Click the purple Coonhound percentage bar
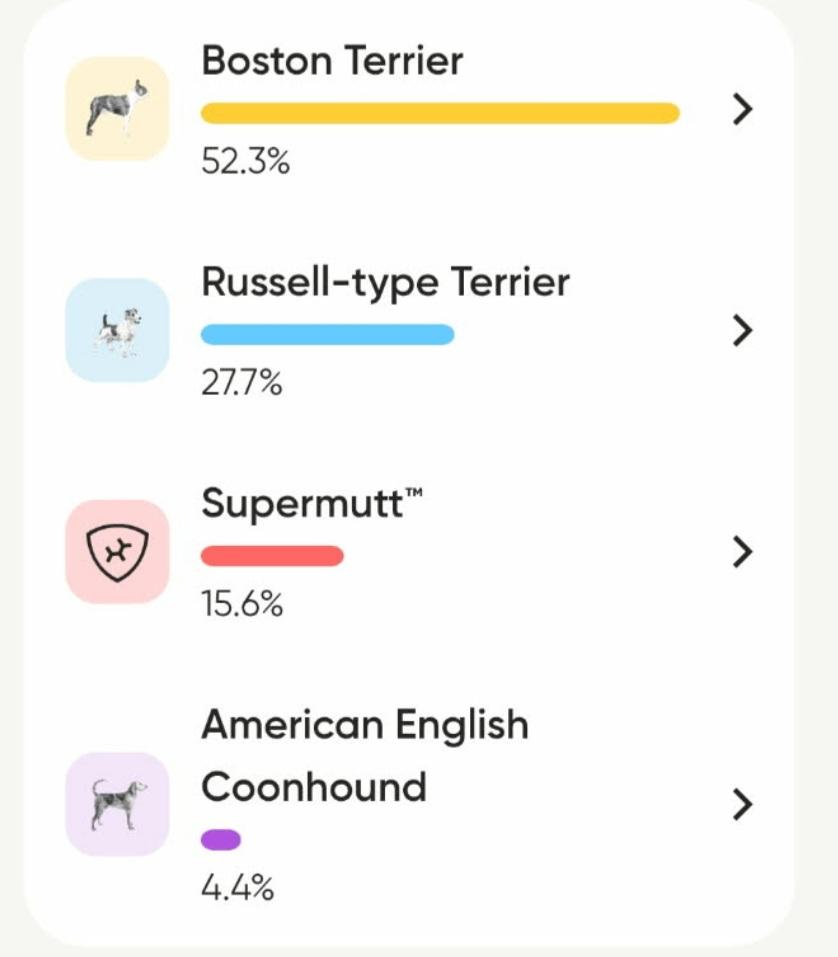The image size is (838, 957). [221, 840]
